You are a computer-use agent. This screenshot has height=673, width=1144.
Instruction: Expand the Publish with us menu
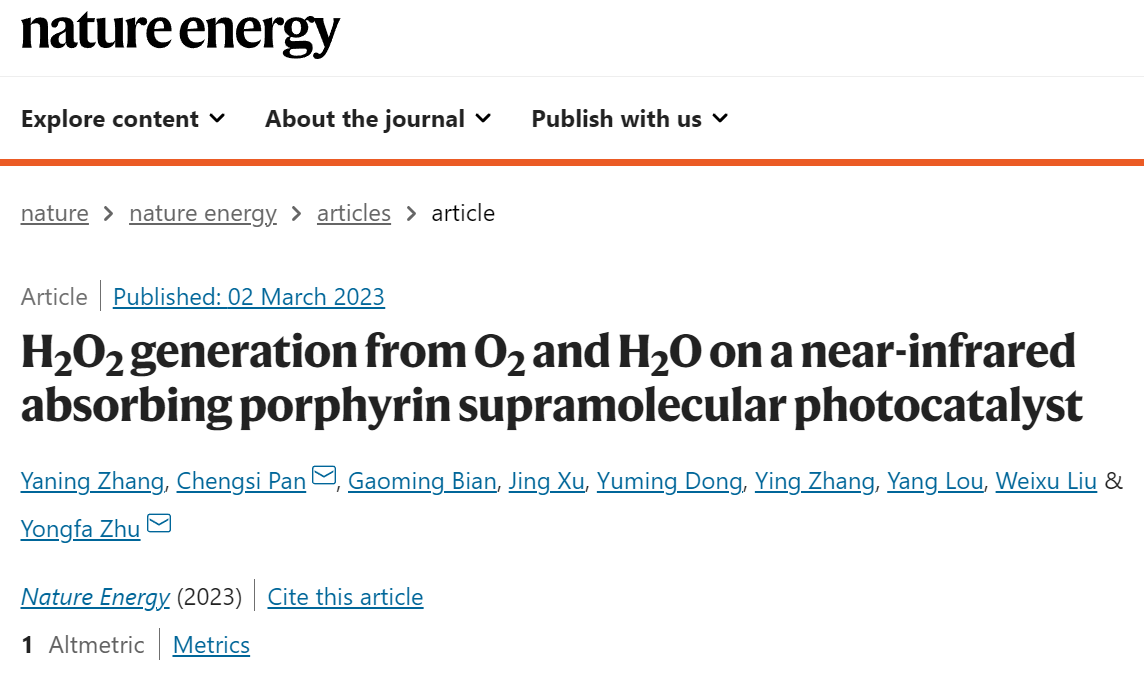[x=630, y=118]
